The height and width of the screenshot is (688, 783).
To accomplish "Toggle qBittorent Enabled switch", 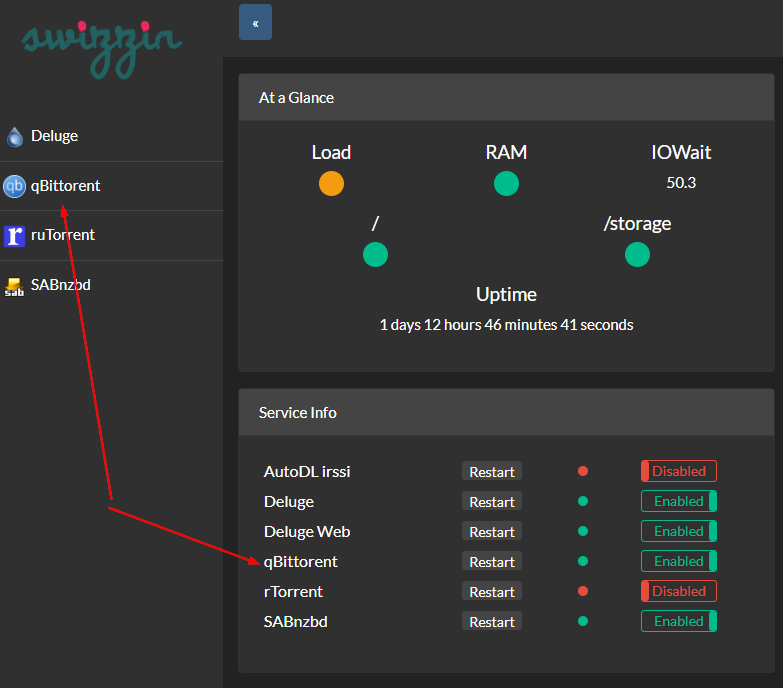I will (x=679, y=561).
